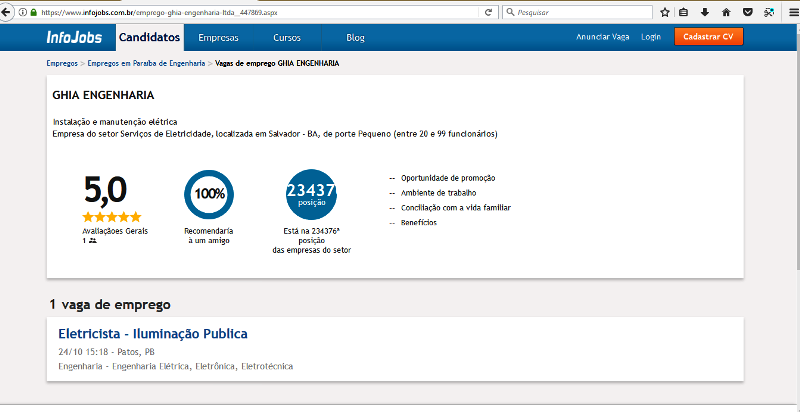Click the 24/10 15:18 - Patos, PB line
This screenshot has height=412, width=800.
tap(107, 352)
